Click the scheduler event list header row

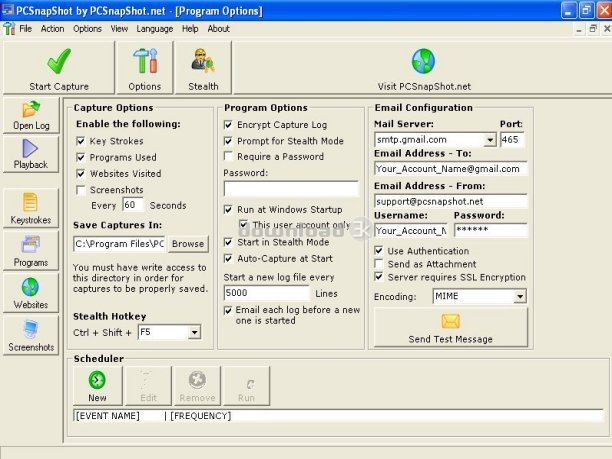coord(338,416)
